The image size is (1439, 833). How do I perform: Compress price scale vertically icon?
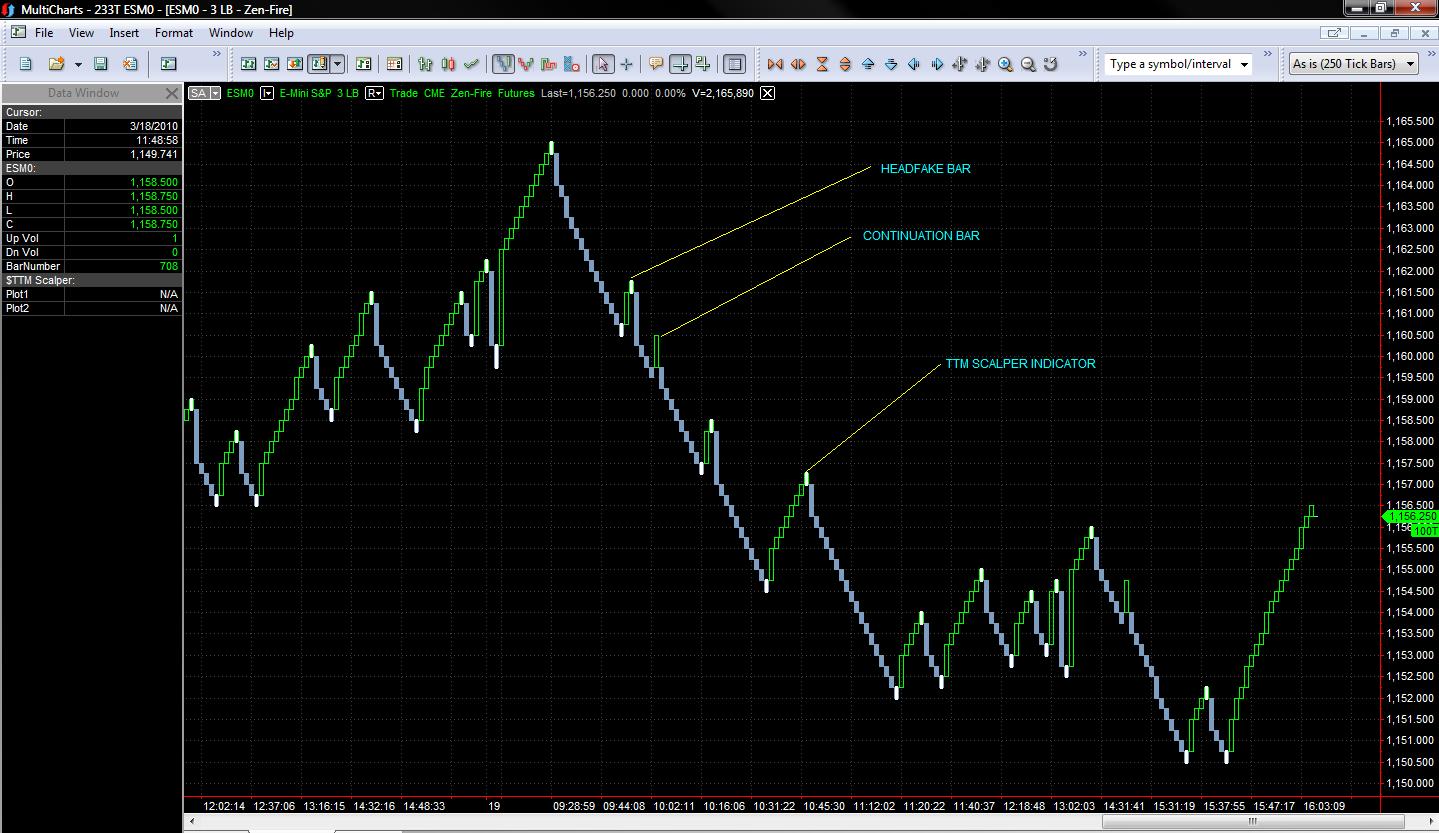click(x=822, y=64)
